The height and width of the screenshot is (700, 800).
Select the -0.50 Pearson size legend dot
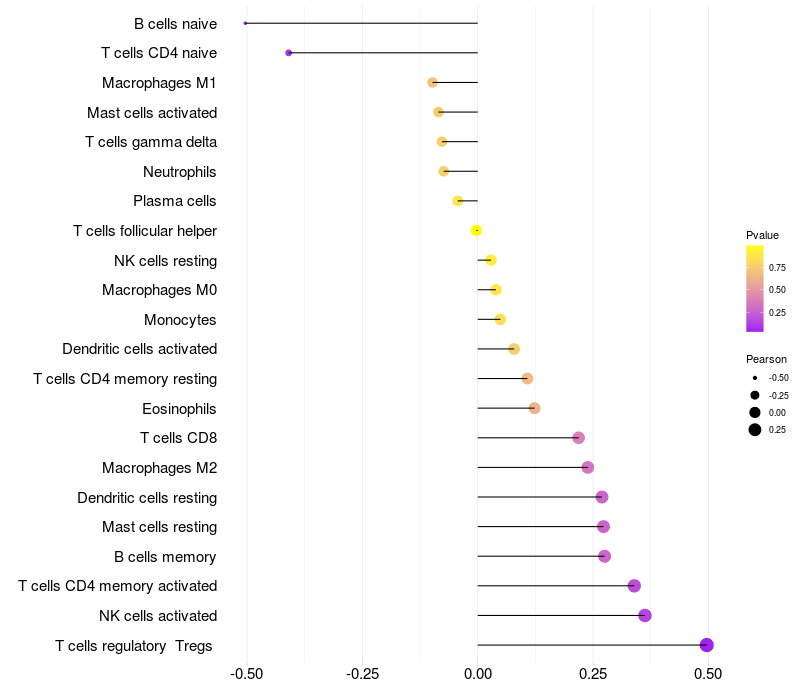click(755, 378)
